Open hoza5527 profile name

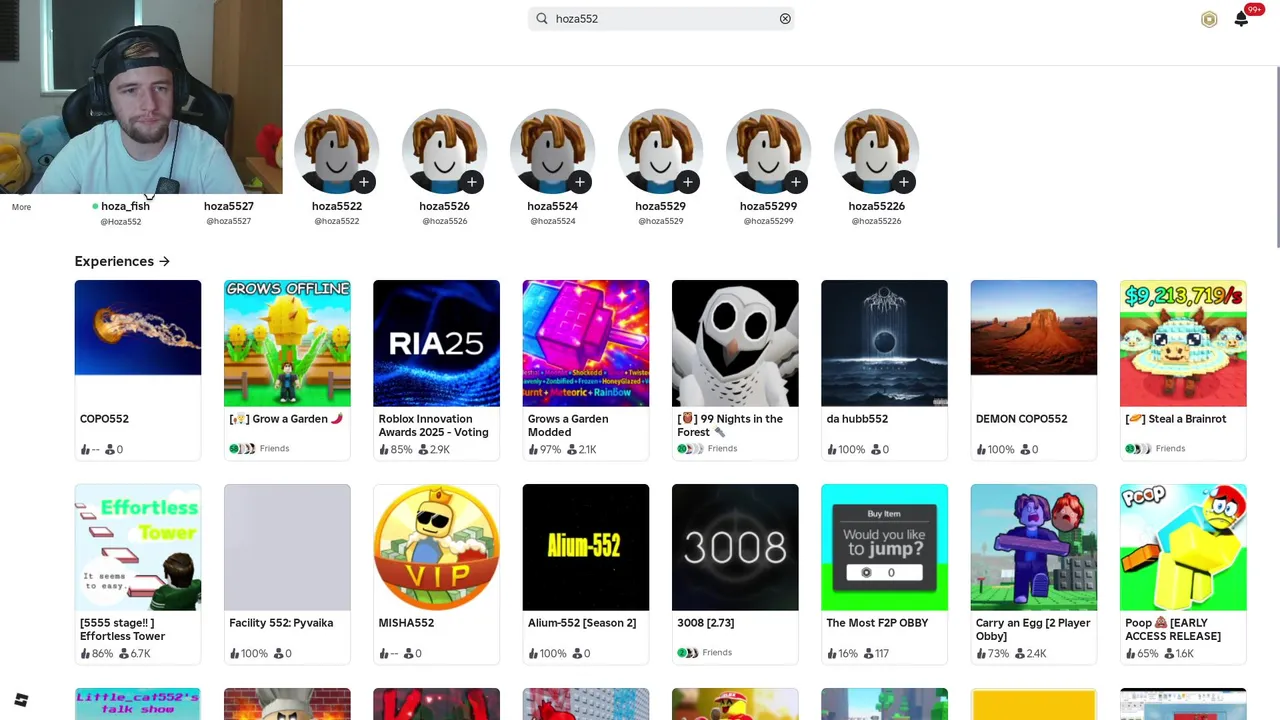tap(229, 206)
